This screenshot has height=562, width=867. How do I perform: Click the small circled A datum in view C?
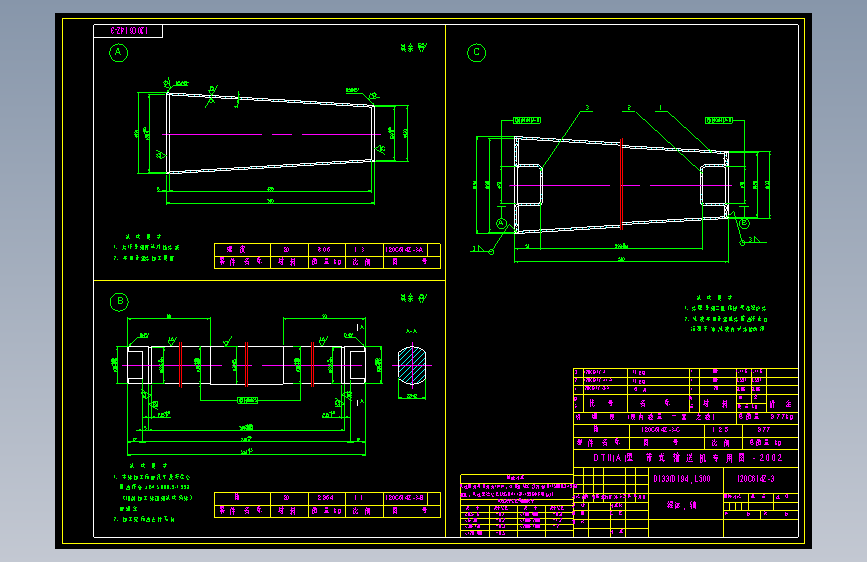coord(501,223)
